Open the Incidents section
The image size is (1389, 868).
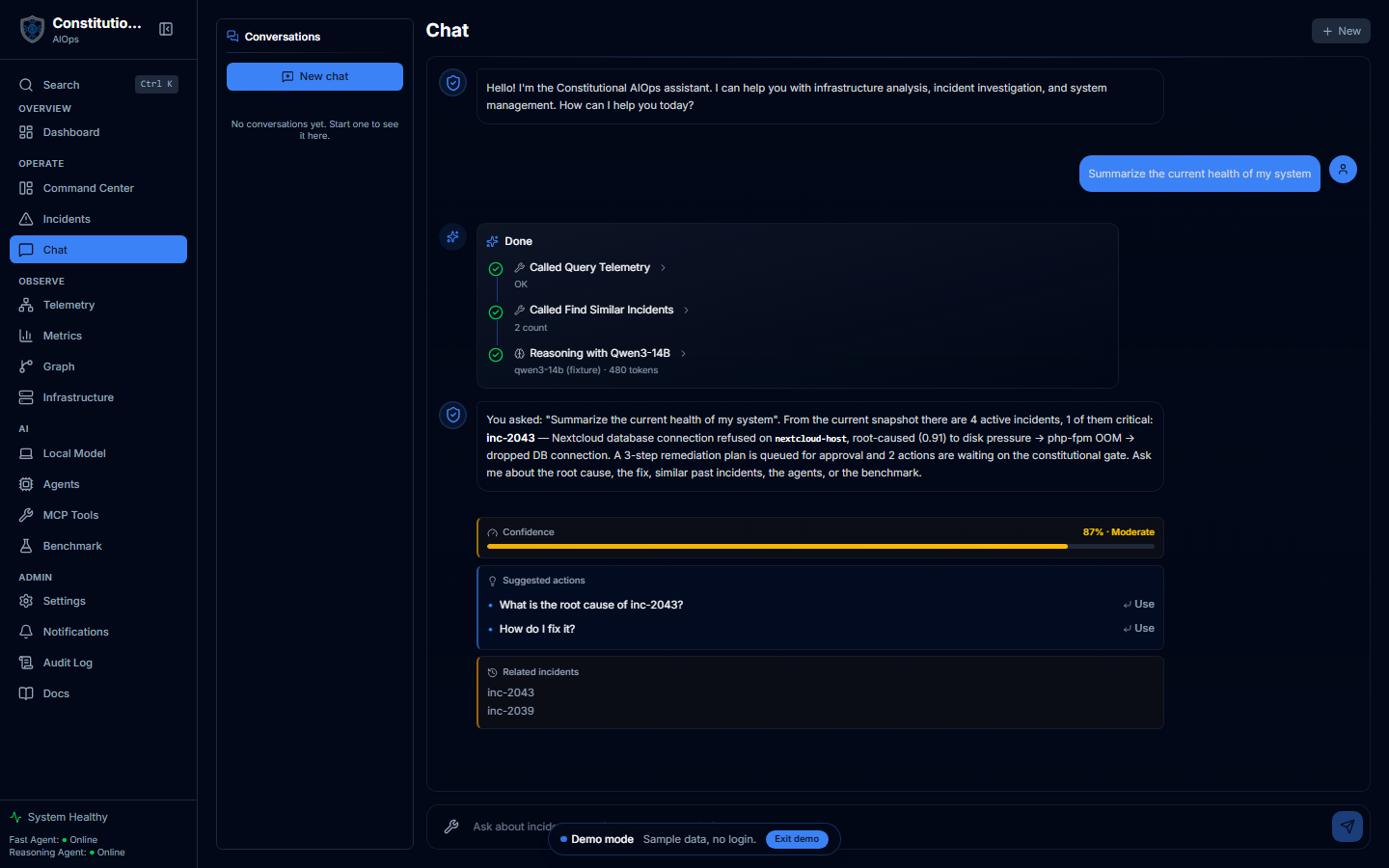click(98, 219)
